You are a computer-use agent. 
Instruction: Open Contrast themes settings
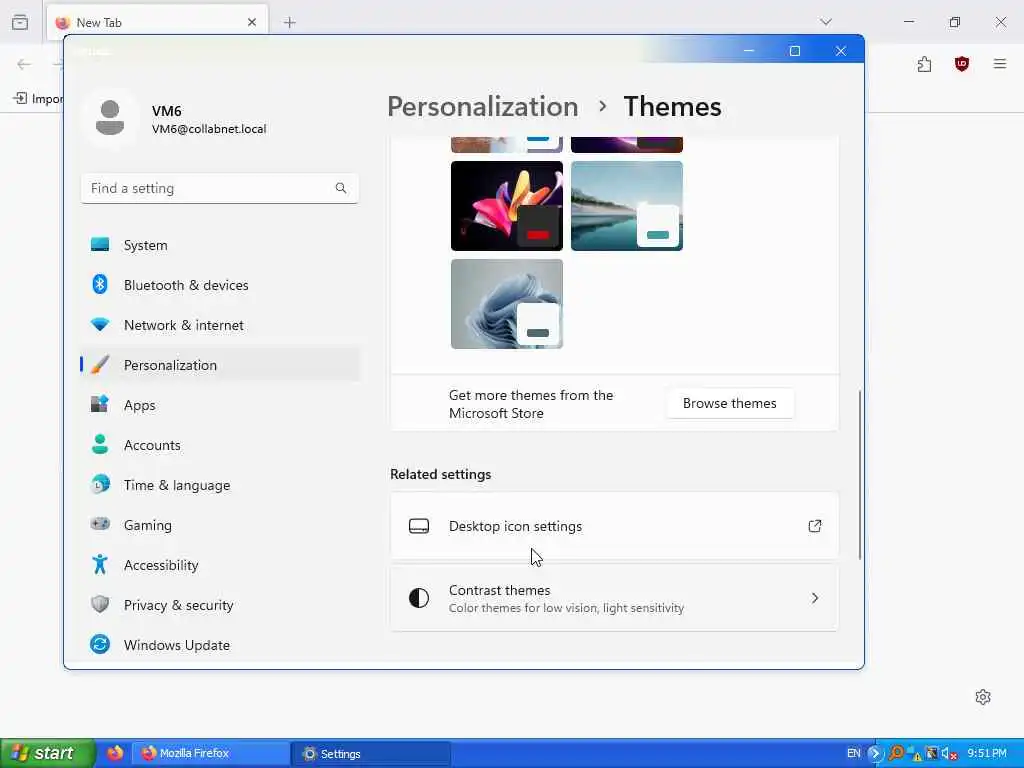(x=614, y=598)
